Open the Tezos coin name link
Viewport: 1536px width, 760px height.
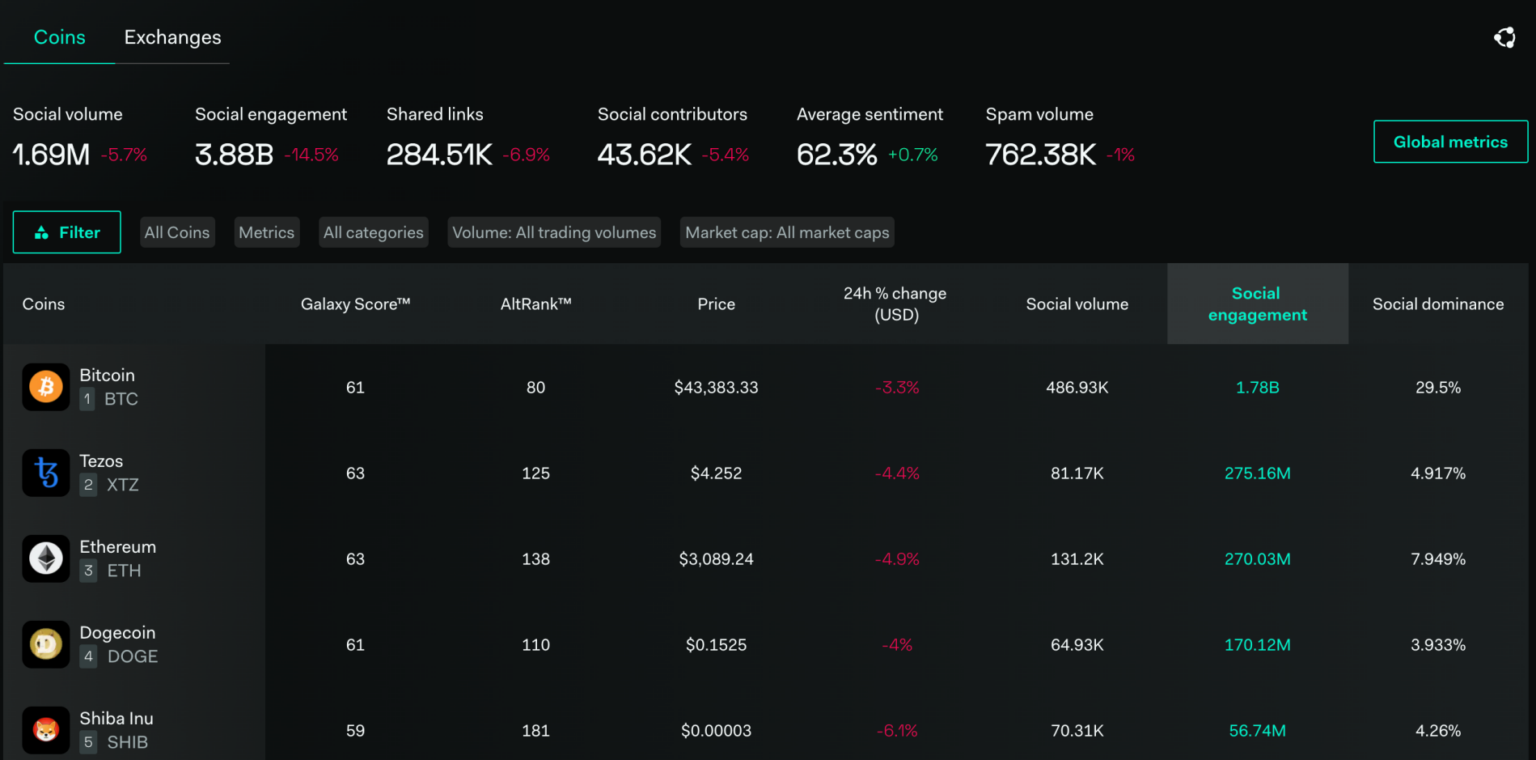pyautogui.click(x=101, y=461)
